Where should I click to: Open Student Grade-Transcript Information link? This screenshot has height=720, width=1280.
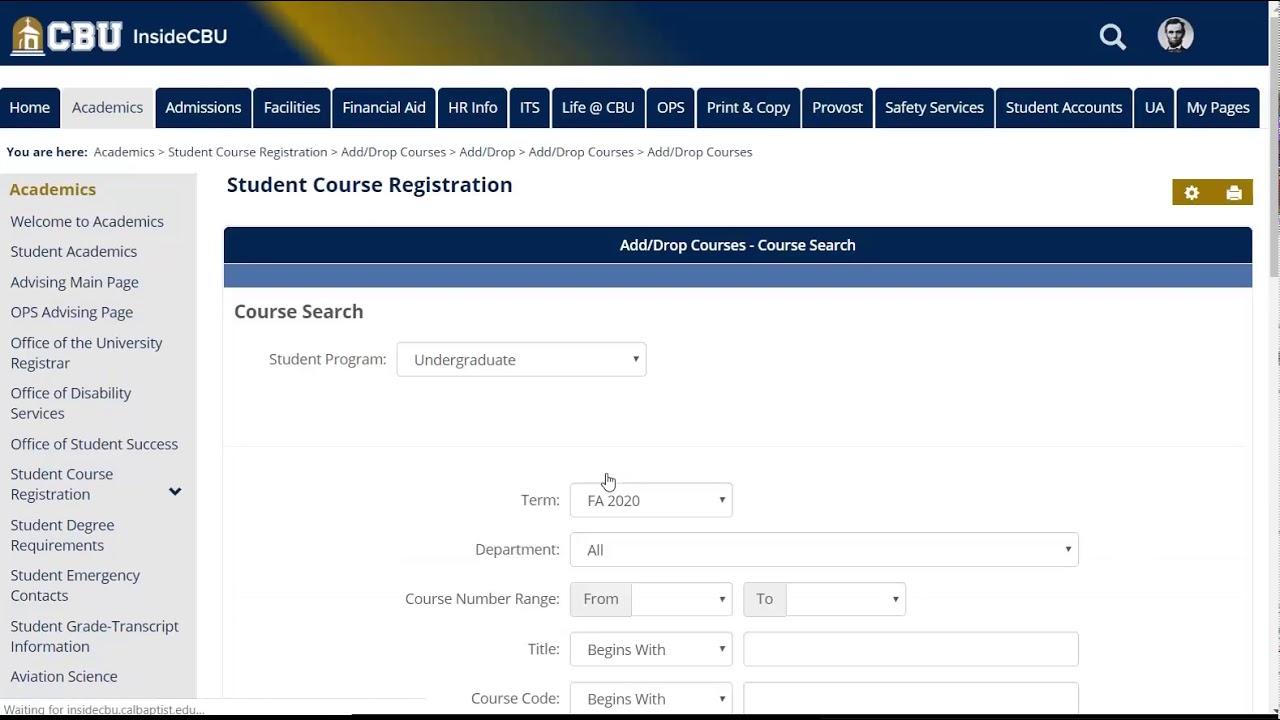[95, 636]
